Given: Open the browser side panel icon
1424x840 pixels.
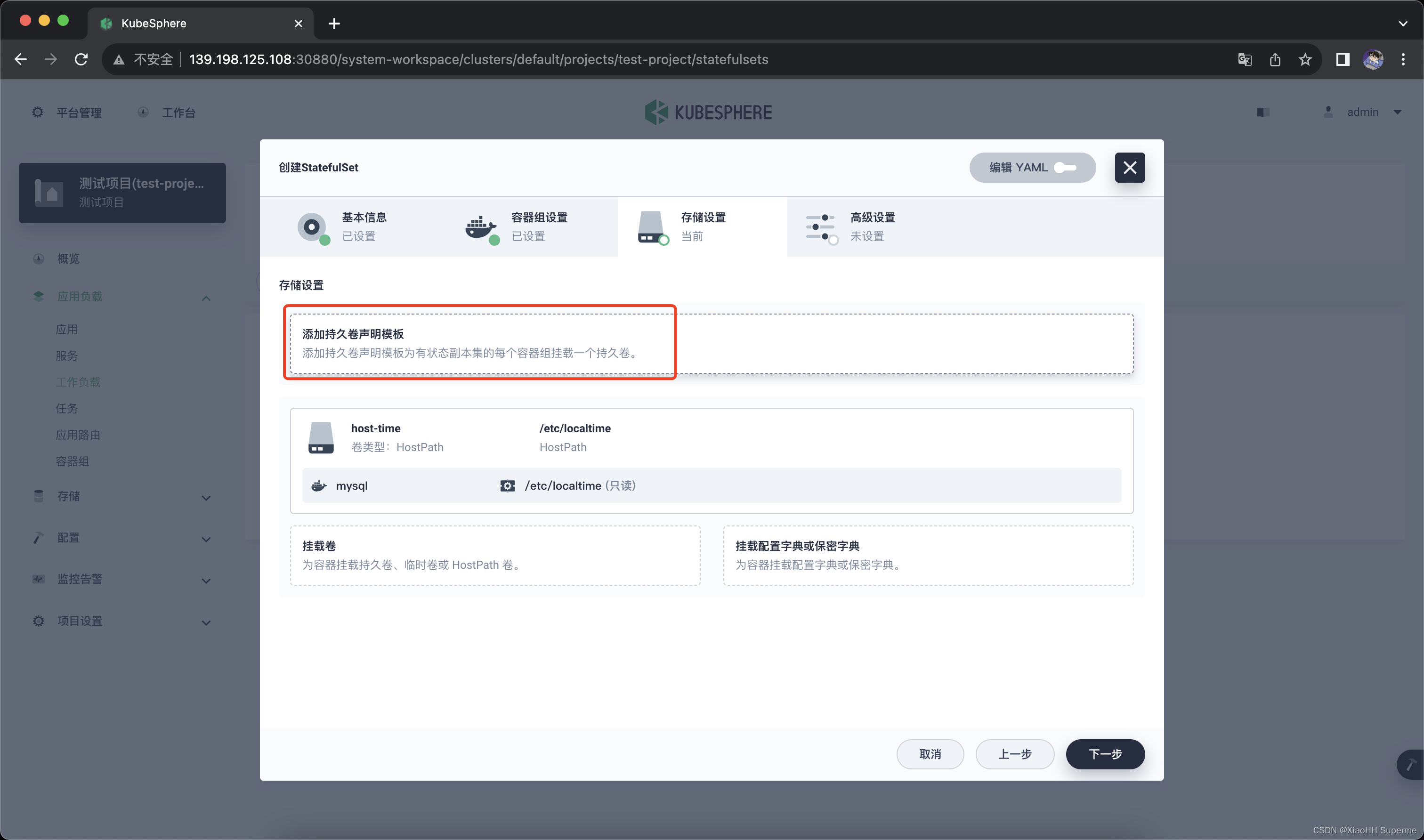Looking at the screenshot, I should [x=1343, y=59].
